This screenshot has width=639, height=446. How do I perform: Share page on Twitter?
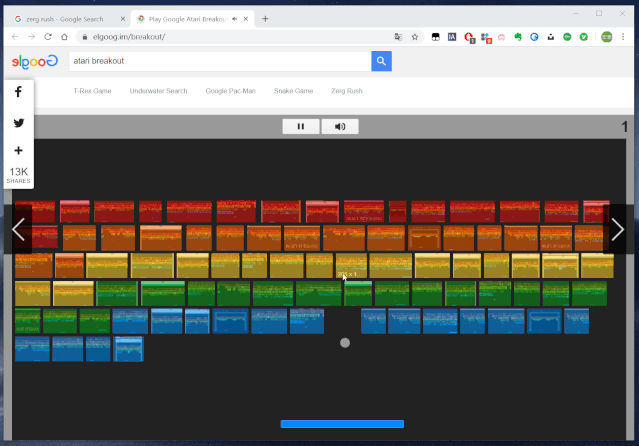coord(18,123)
